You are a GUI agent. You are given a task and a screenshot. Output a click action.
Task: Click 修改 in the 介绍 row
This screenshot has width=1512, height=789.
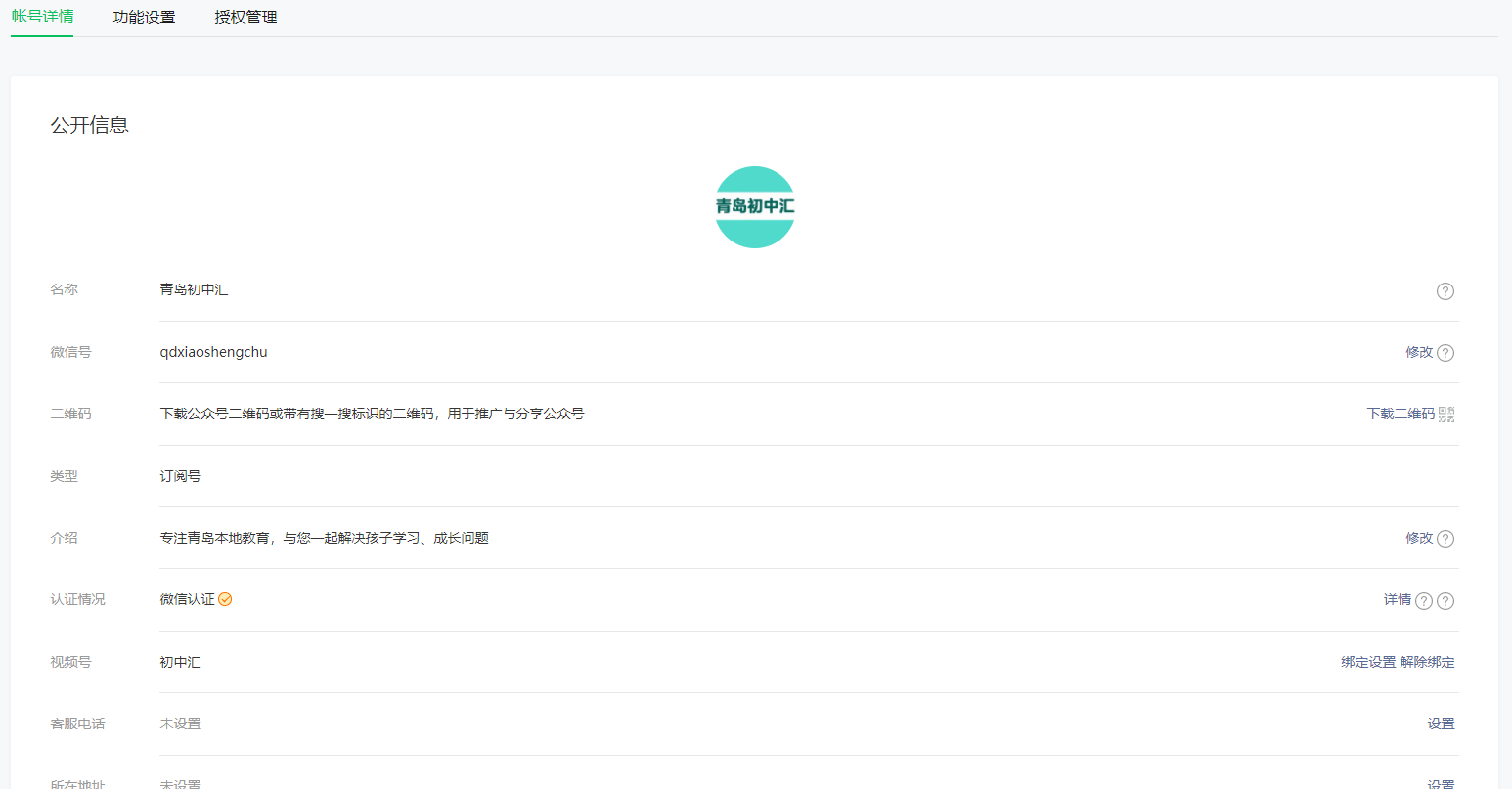tap(1419, 538)
